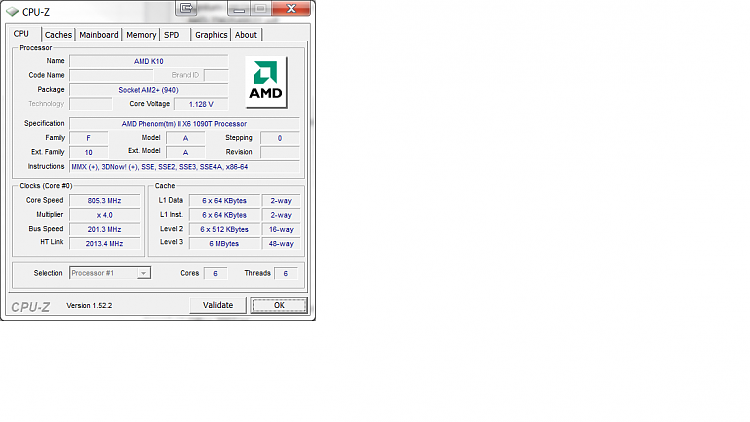Open the Graphics tab

211,35
